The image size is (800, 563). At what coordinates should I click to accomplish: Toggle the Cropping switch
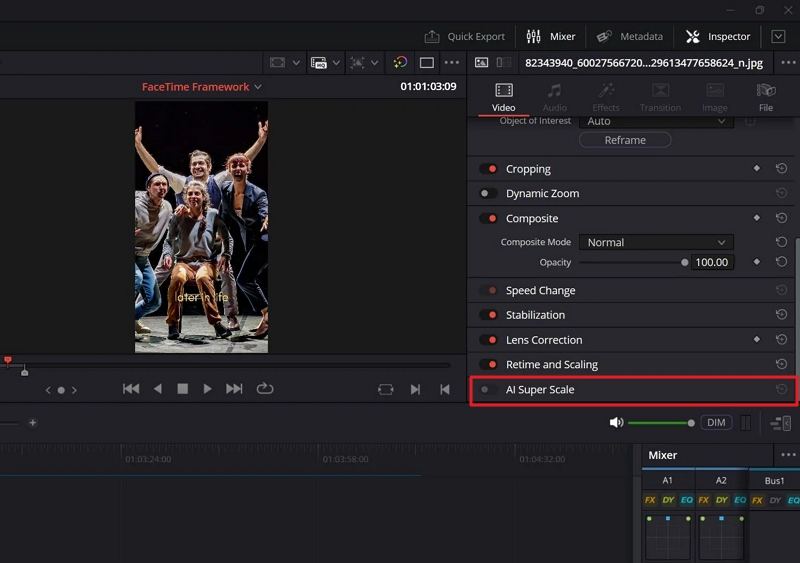click(x=489, y=169)
